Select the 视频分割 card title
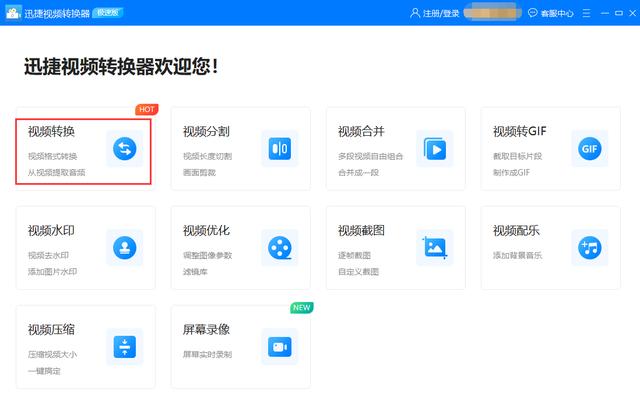 207,131
